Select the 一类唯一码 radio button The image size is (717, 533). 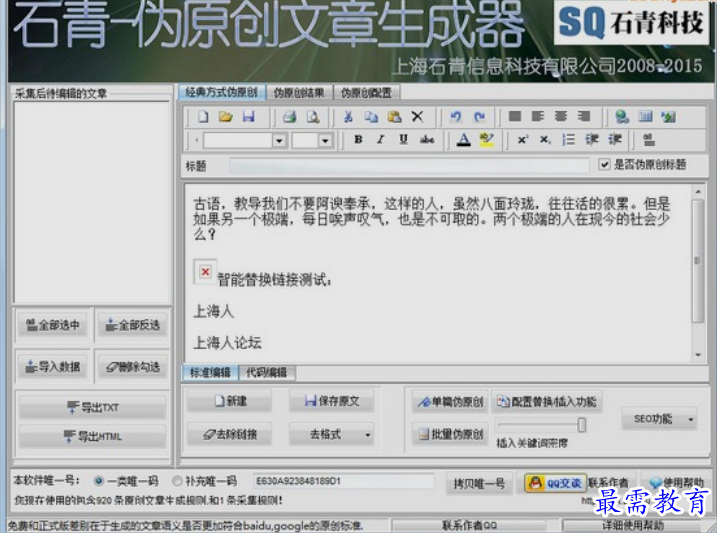tap(98, 481)
